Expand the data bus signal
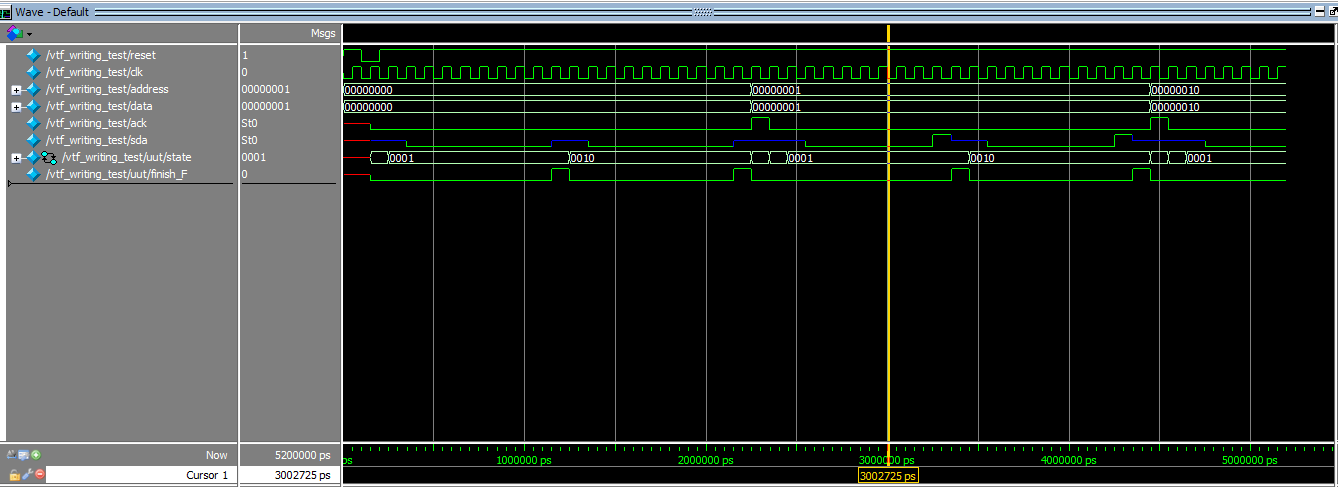Image resolution: width=1338 pixels, height=487 pixels. click(16, 107)
